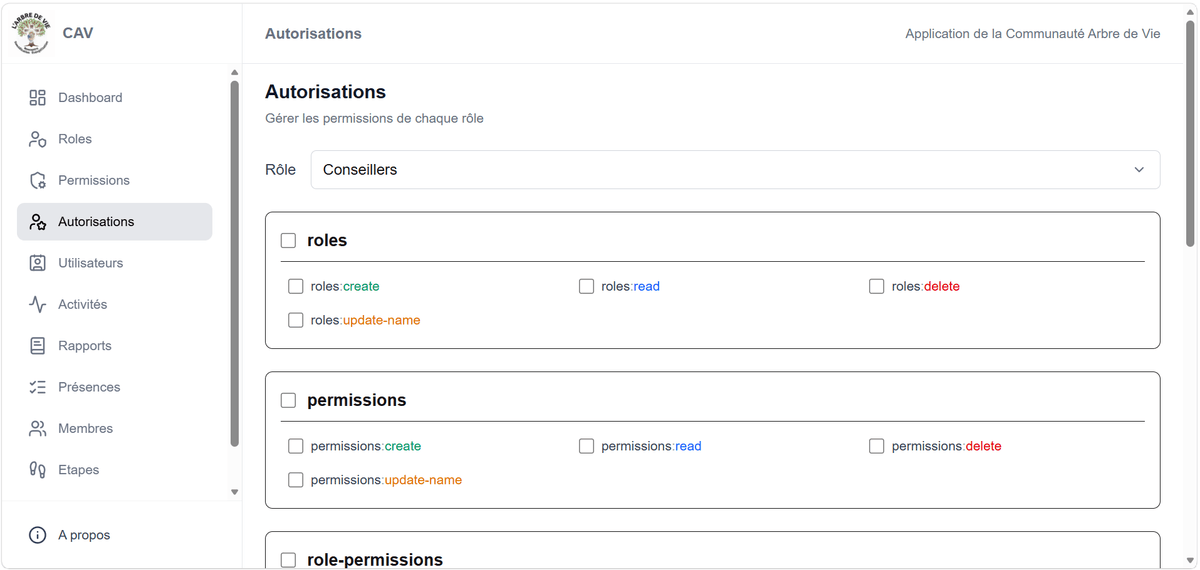Image resolution: width=1200 pixels, height=570 pixels.
Task: Select Autorisations in the sidebar
Action: [114, 222]
